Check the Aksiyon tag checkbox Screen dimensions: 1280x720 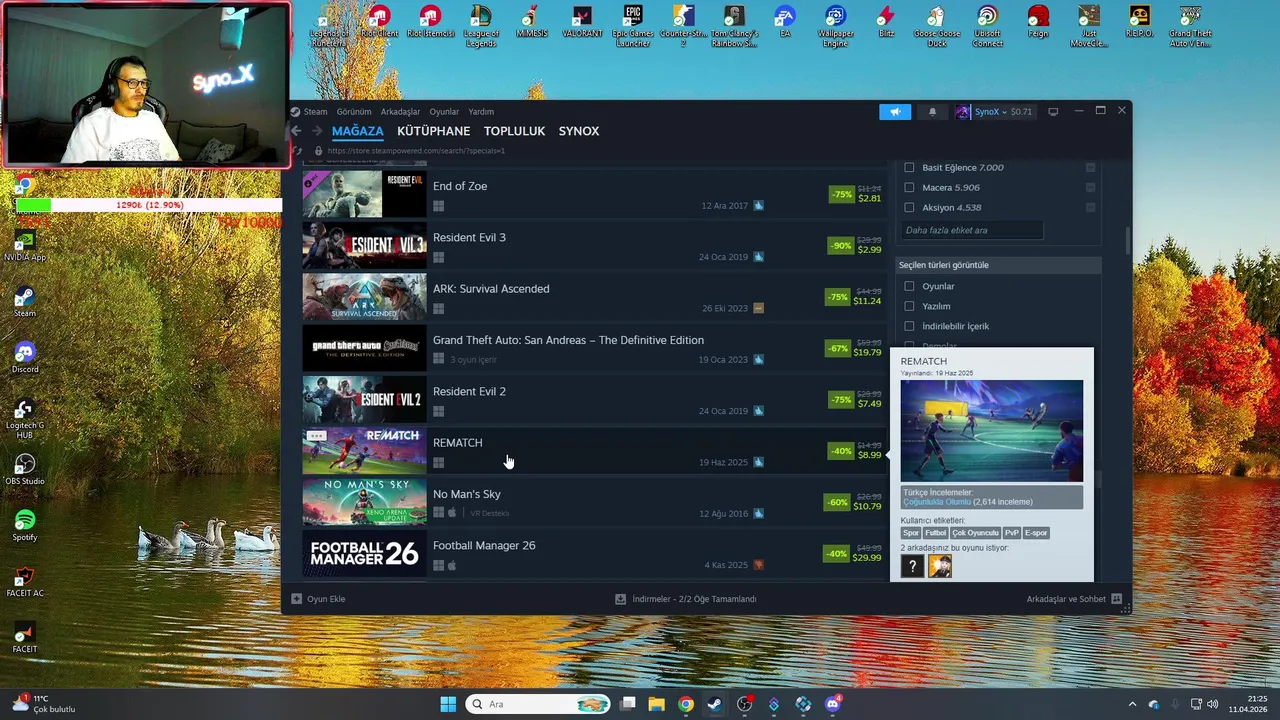[909, 208]
